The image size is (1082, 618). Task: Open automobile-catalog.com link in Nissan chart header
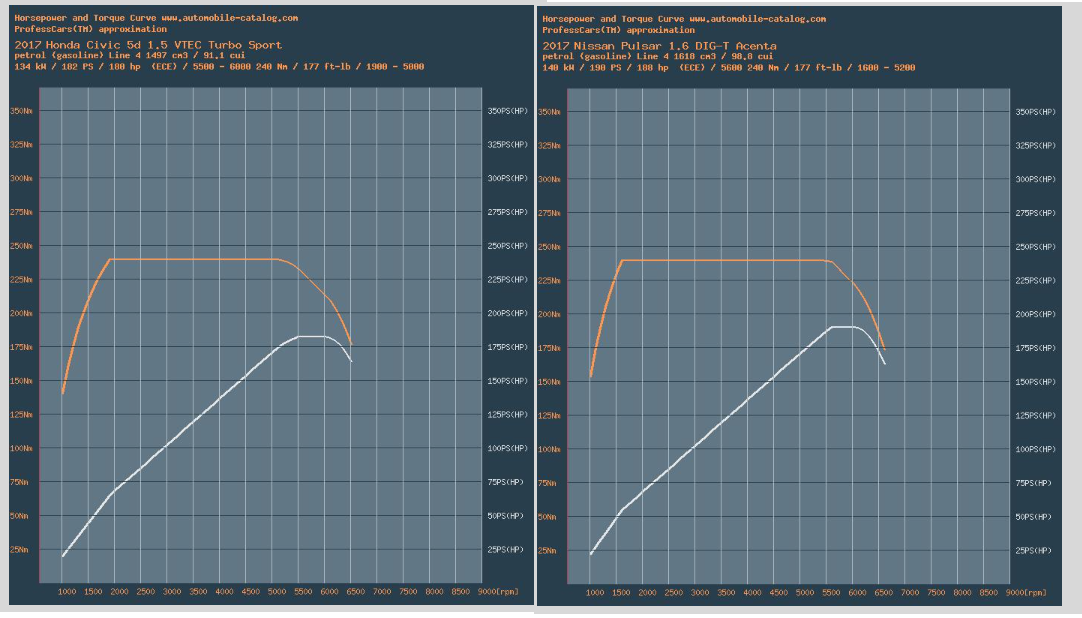pos(757,19)
